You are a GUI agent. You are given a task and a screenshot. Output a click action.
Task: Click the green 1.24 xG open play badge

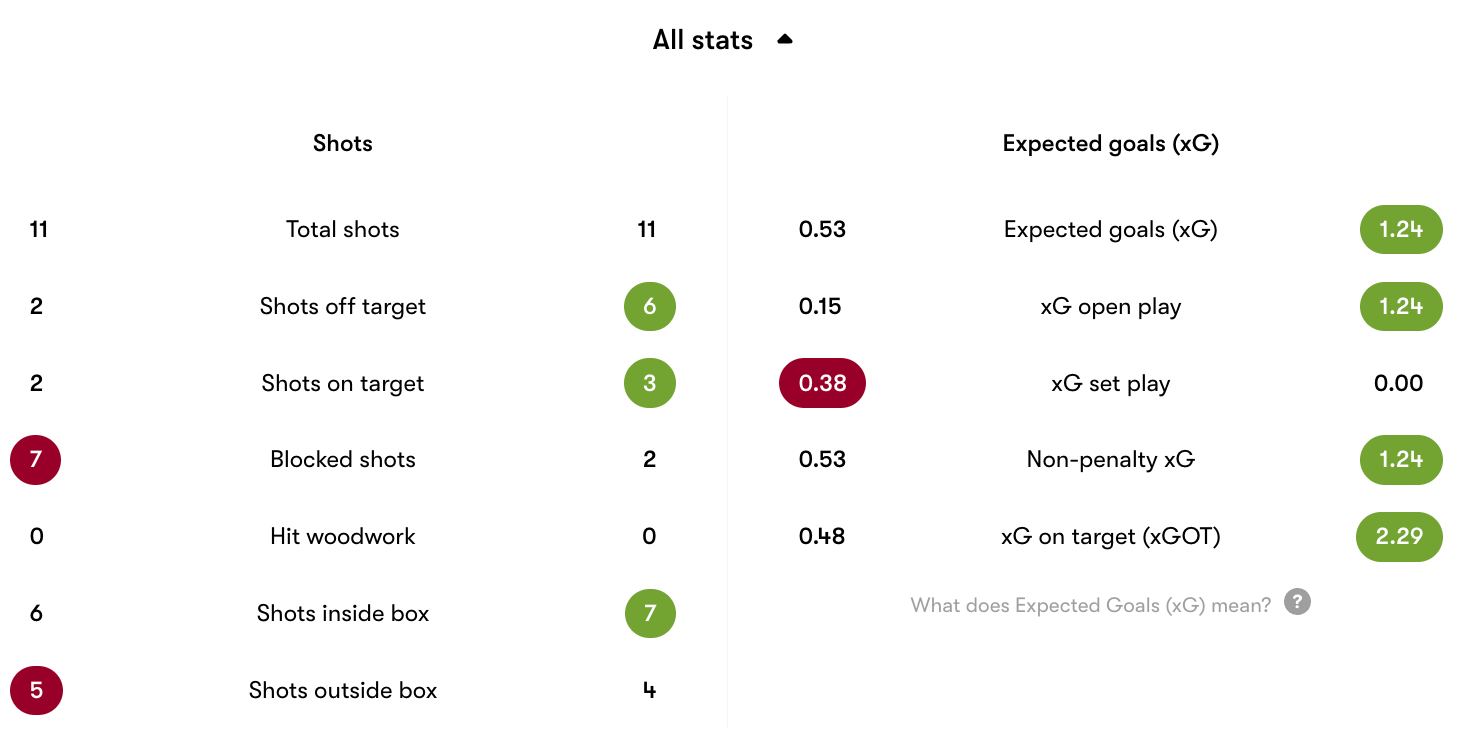tap(1401, 306)
